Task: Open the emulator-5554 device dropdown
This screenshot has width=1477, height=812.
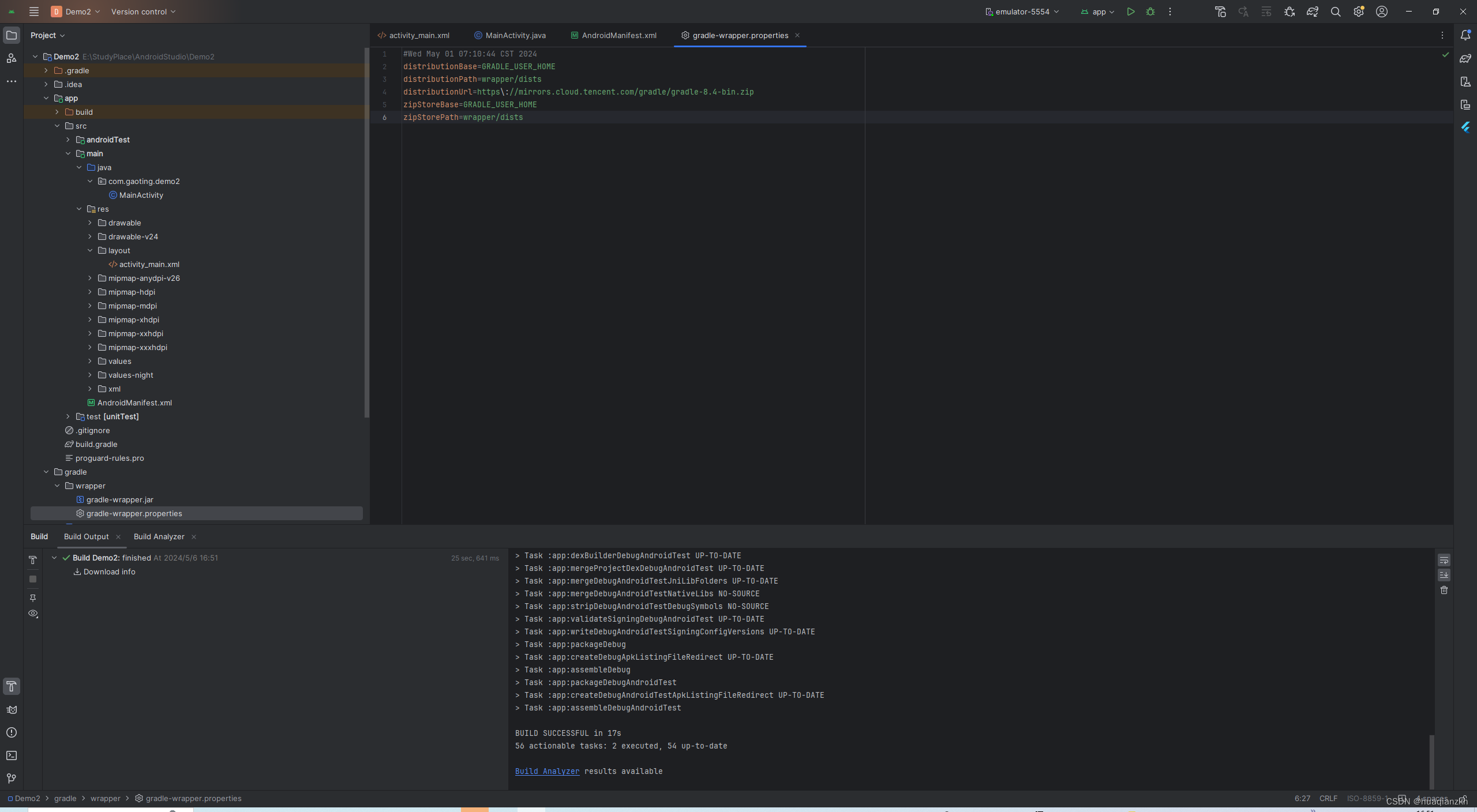Action: point(1022,12)
